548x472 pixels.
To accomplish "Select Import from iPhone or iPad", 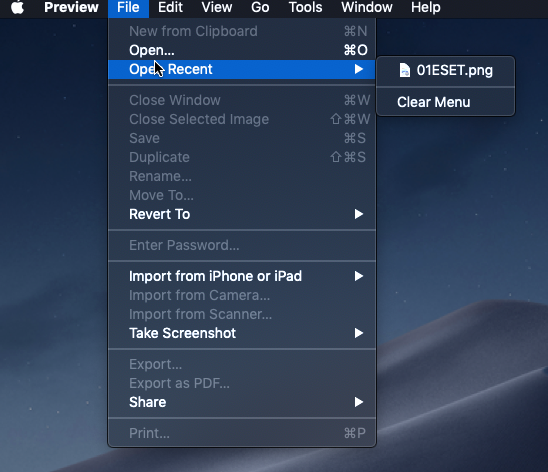I will click(242, 276).
